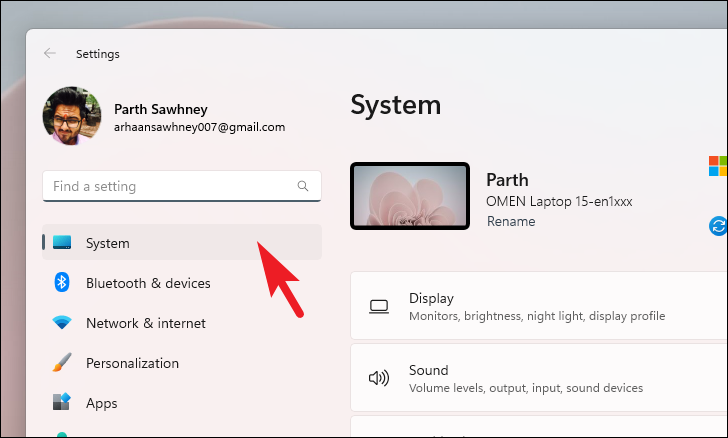Click the Parth device name heading
728x438 pixels.
pos(507,180)
